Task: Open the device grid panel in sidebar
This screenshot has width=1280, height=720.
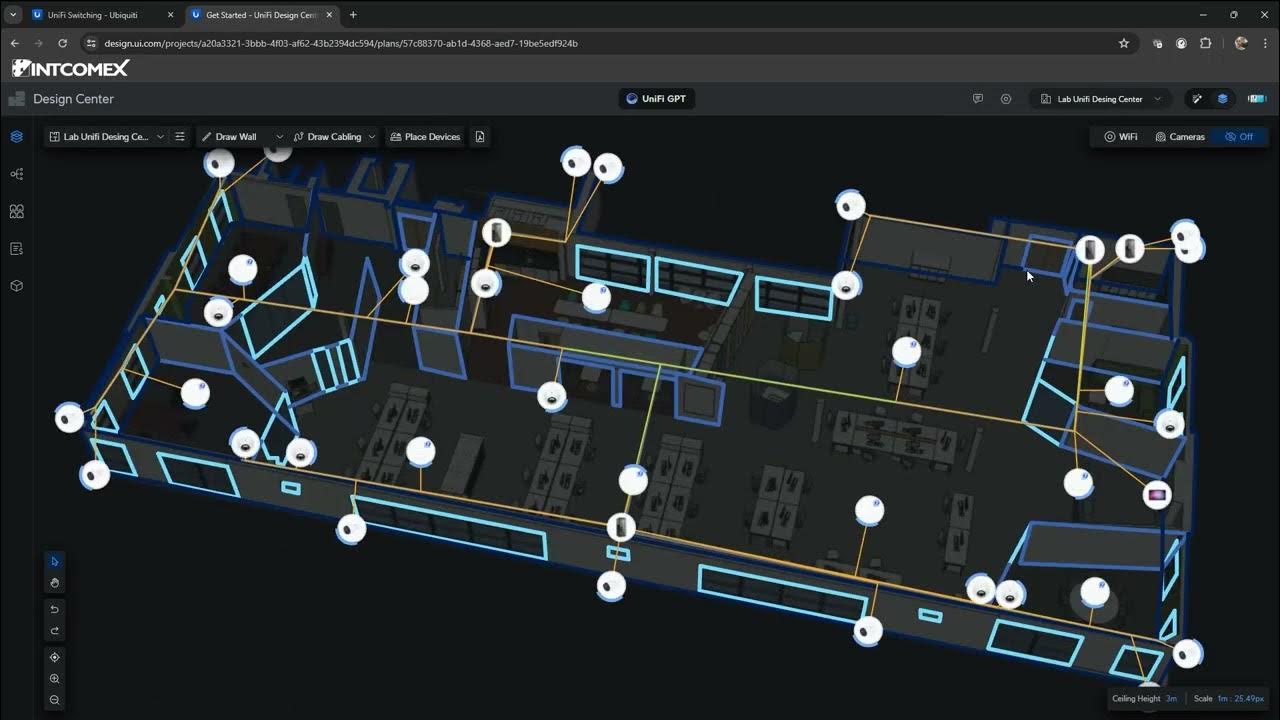Action: [16, 211]
